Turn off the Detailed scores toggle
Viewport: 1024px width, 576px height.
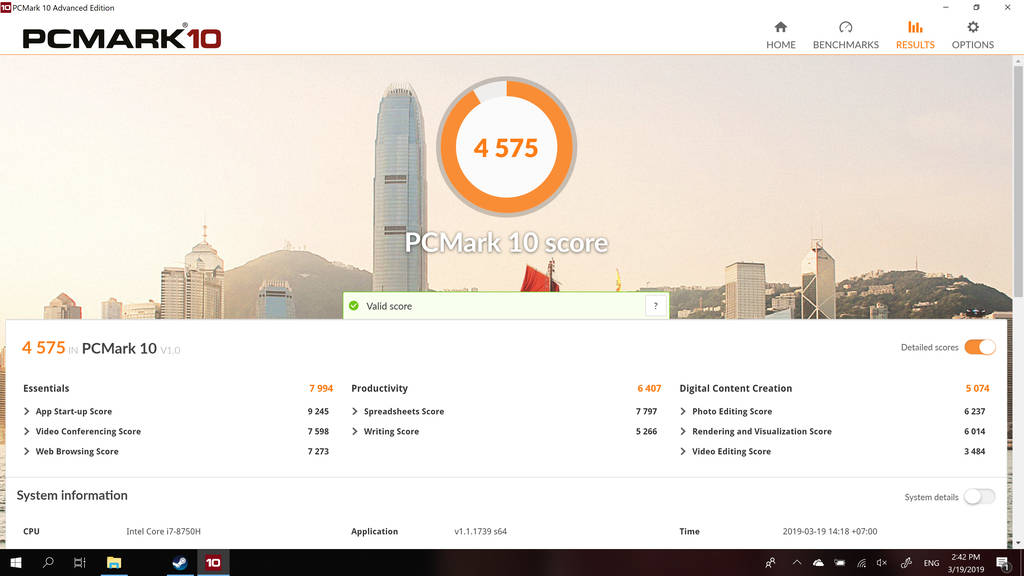(980, 347)
